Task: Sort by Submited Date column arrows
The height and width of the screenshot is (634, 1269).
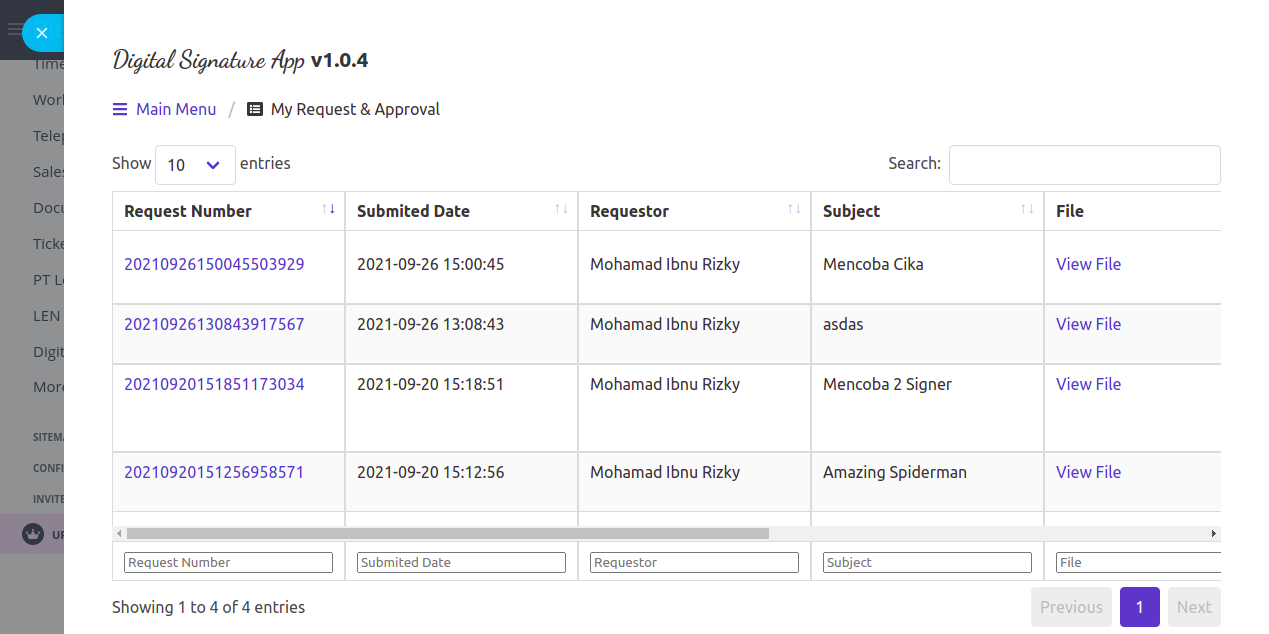Action: click(x=562, y=209)
